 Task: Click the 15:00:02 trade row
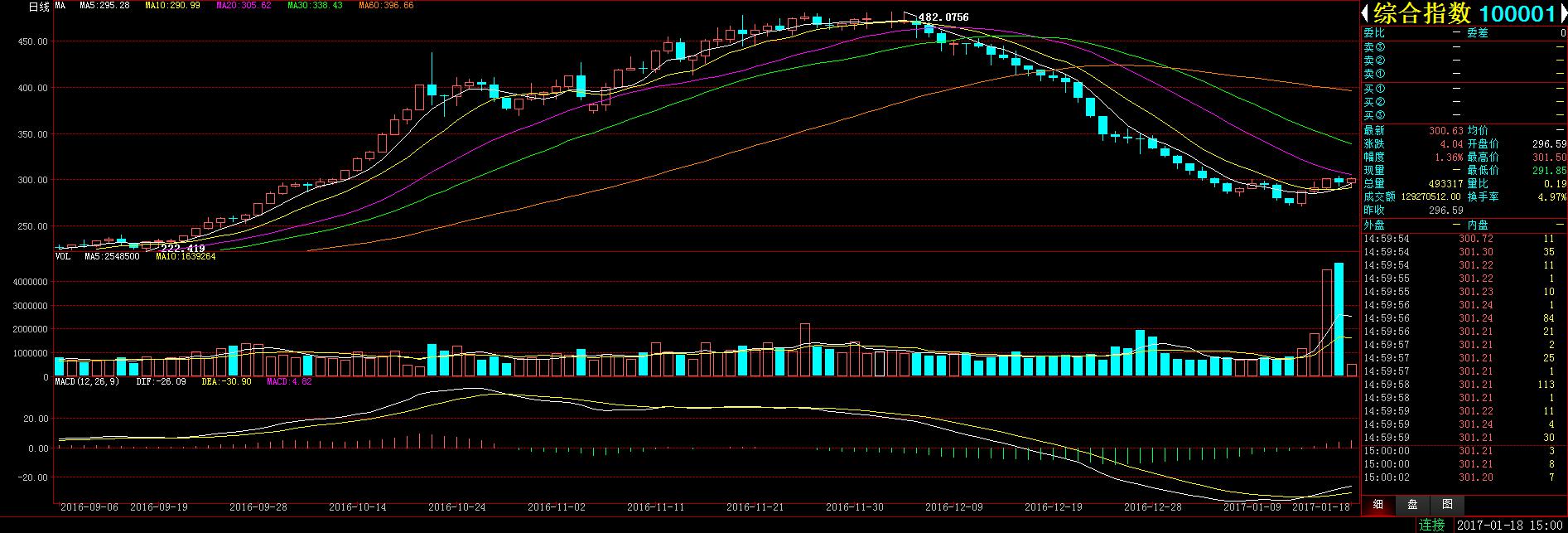point(1464,477)
